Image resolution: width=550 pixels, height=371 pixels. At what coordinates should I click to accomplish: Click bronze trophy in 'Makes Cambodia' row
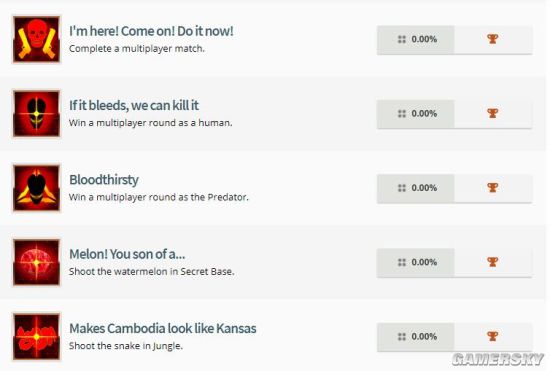492,336
